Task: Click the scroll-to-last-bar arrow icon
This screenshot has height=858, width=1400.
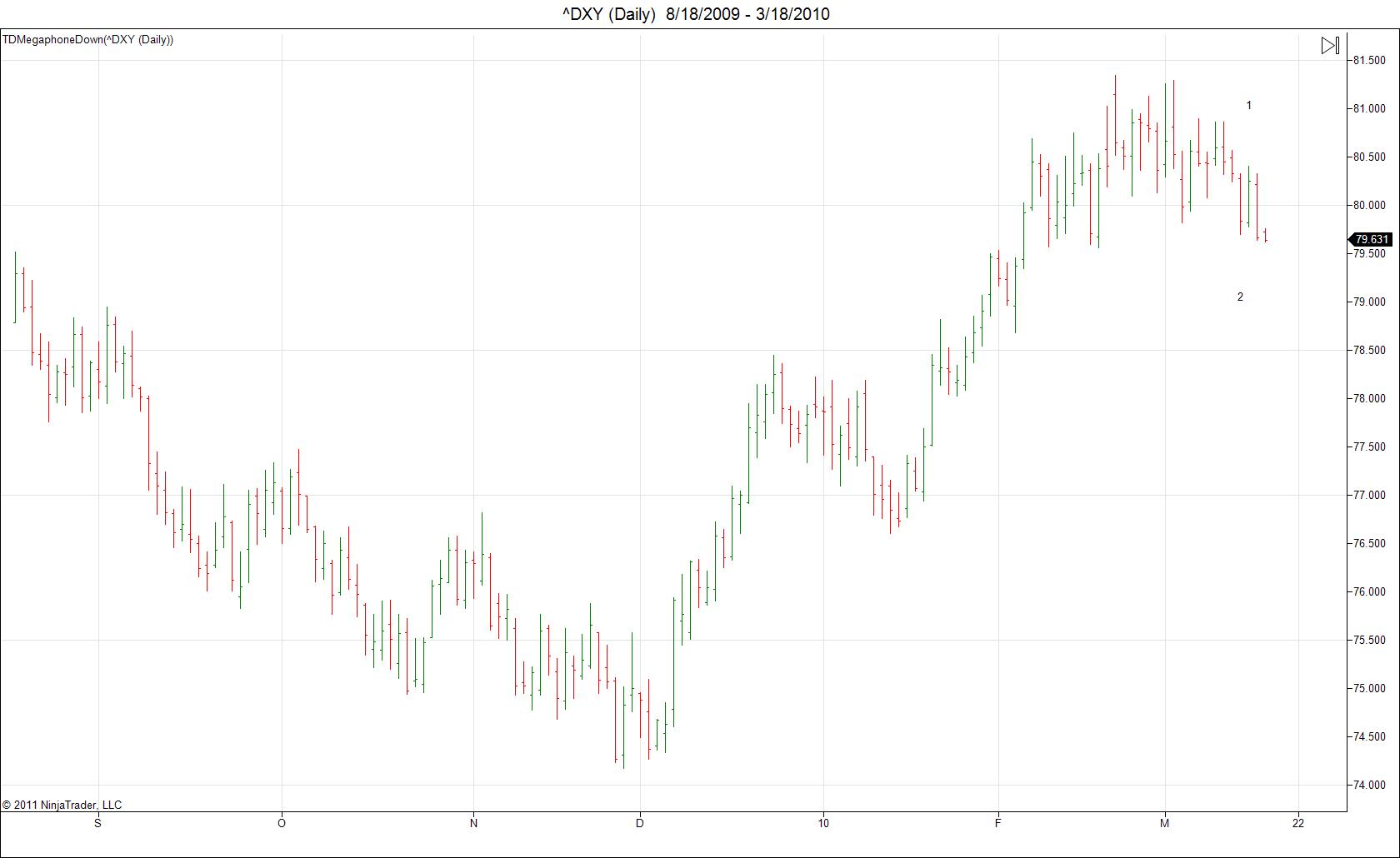Action: [1330, 46]
